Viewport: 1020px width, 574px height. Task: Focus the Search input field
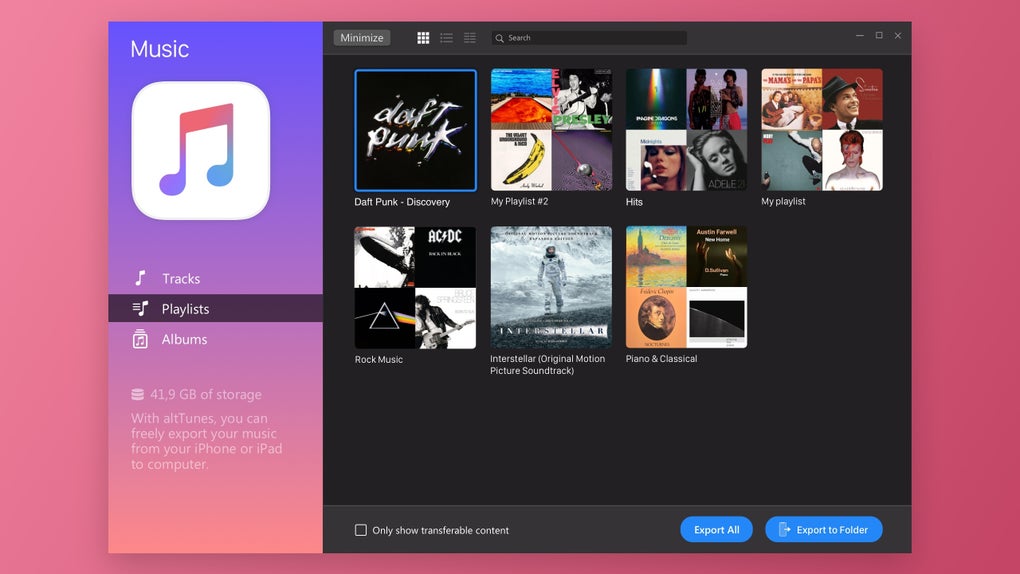pos(589,38)
